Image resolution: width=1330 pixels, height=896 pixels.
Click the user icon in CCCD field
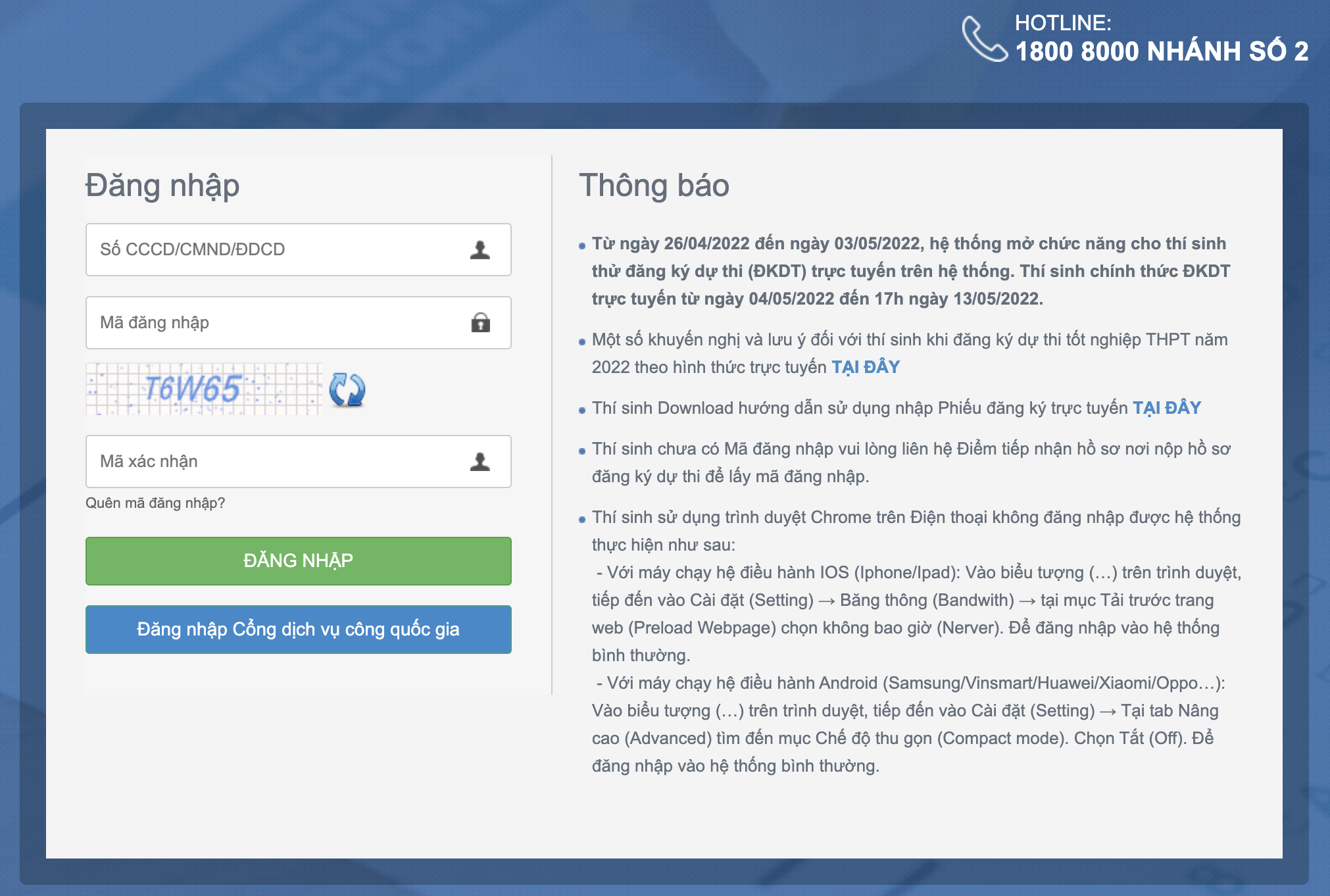[x=480, y=249]
